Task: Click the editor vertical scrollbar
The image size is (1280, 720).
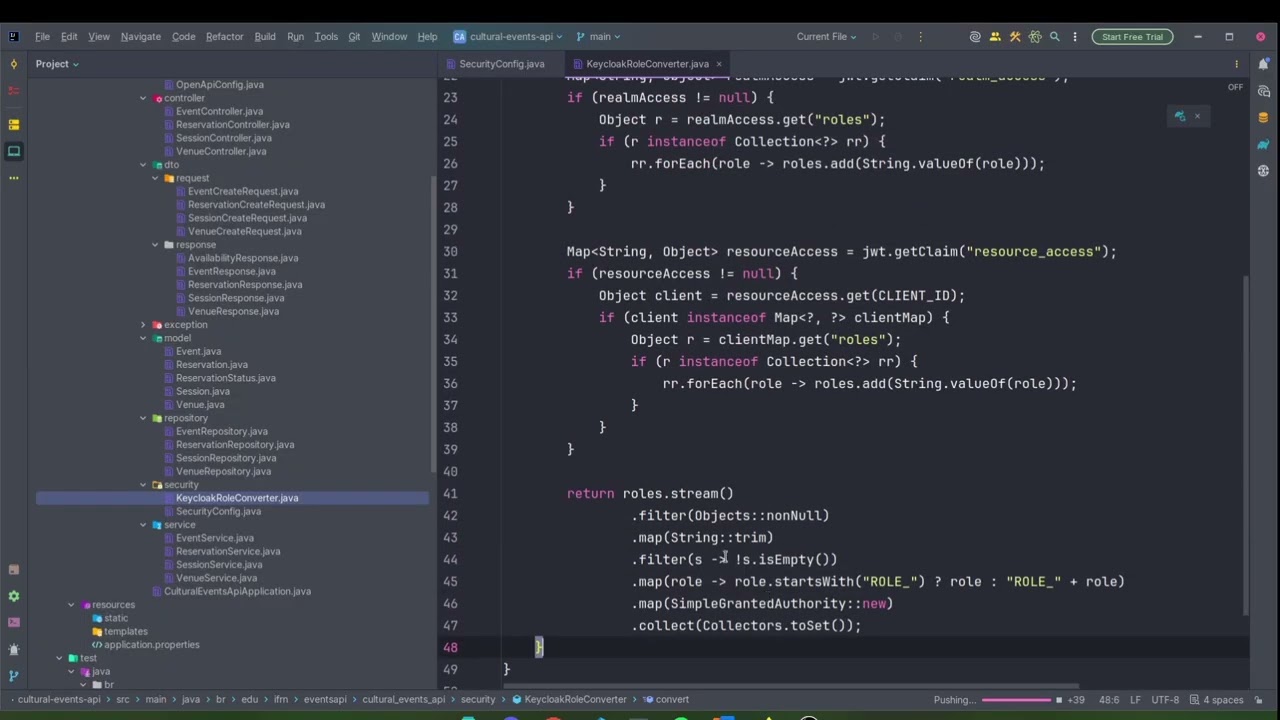Action: pos(1246,446)
